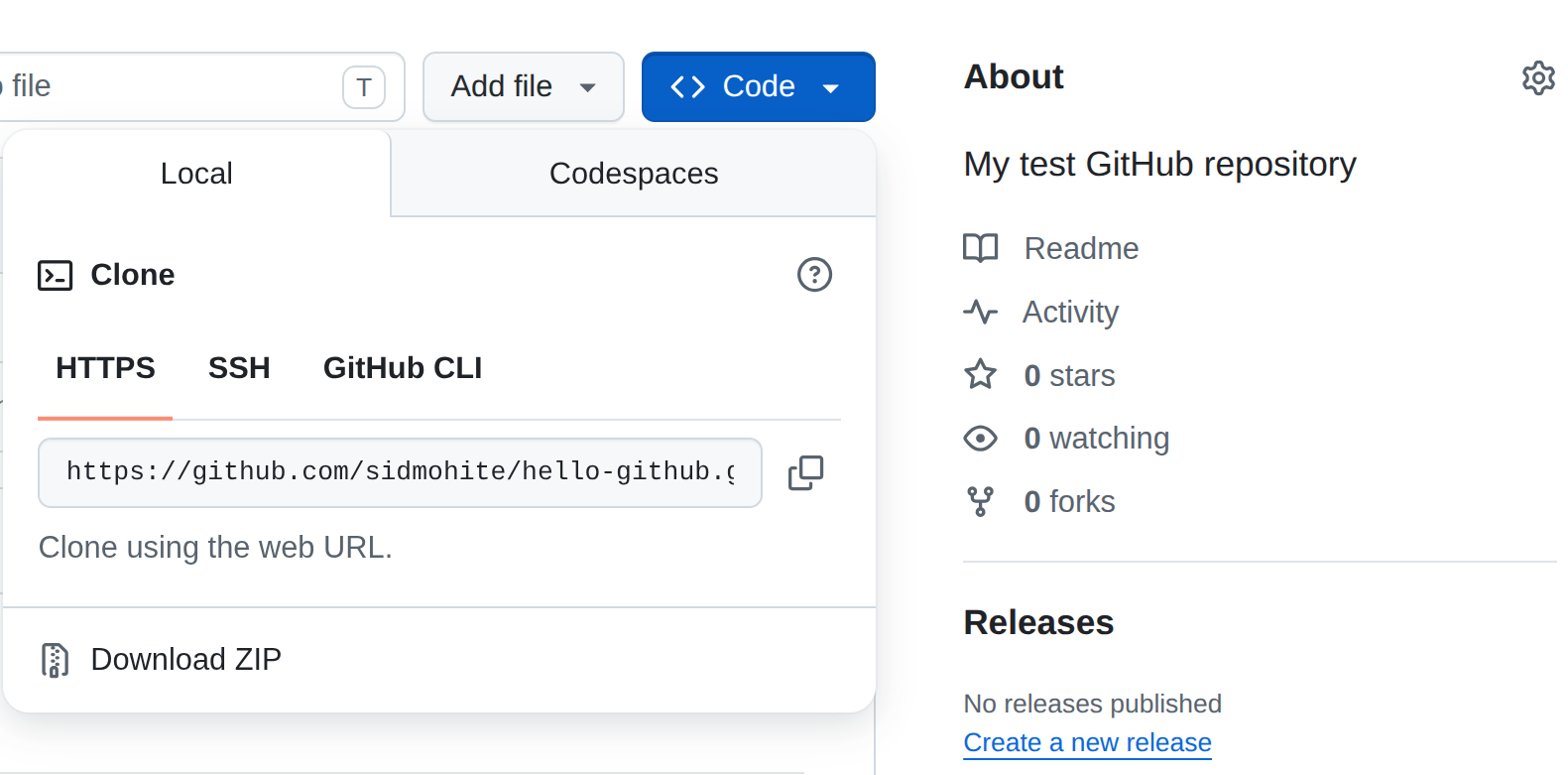Image resolution: width=1568 pixels, height=775 pixels.
Task: Click the 'My test GitHub repository' description
Action: [x=1159, y=164]
